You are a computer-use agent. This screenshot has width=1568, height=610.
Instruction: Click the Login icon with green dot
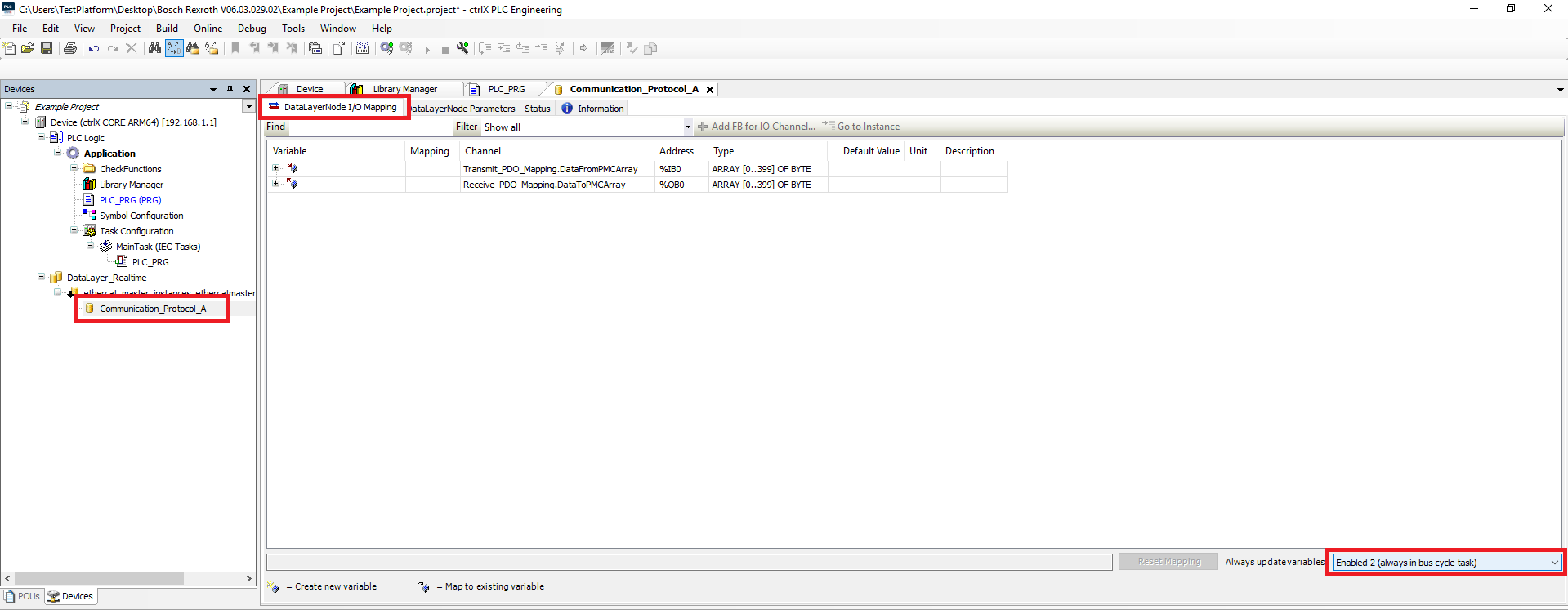click(386, 49)
